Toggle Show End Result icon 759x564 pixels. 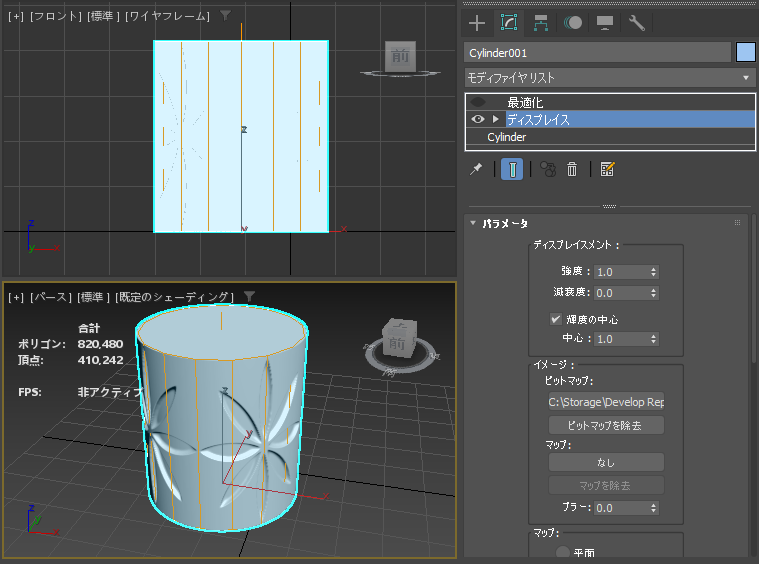coord(512,169)
